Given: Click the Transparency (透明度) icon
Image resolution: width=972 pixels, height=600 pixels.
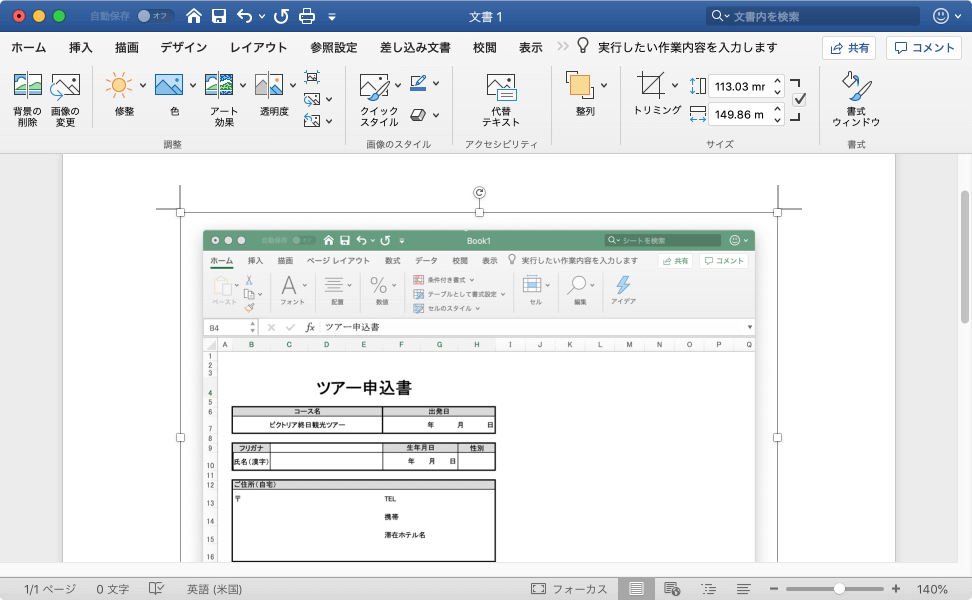Looking at the screenshot, I should click(x=269, y=85).
